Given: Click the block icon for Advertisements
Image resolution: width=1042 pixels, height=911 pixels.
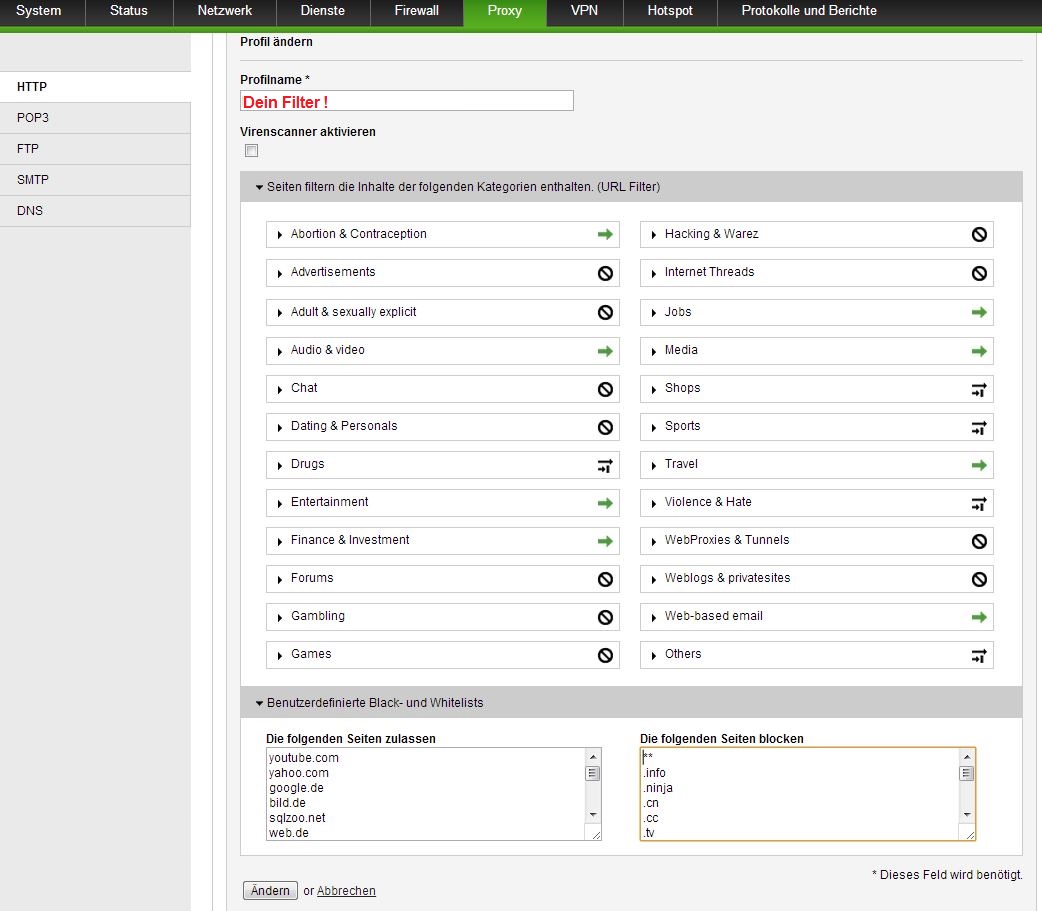Looking at the screenshot, I should point(605,273).
